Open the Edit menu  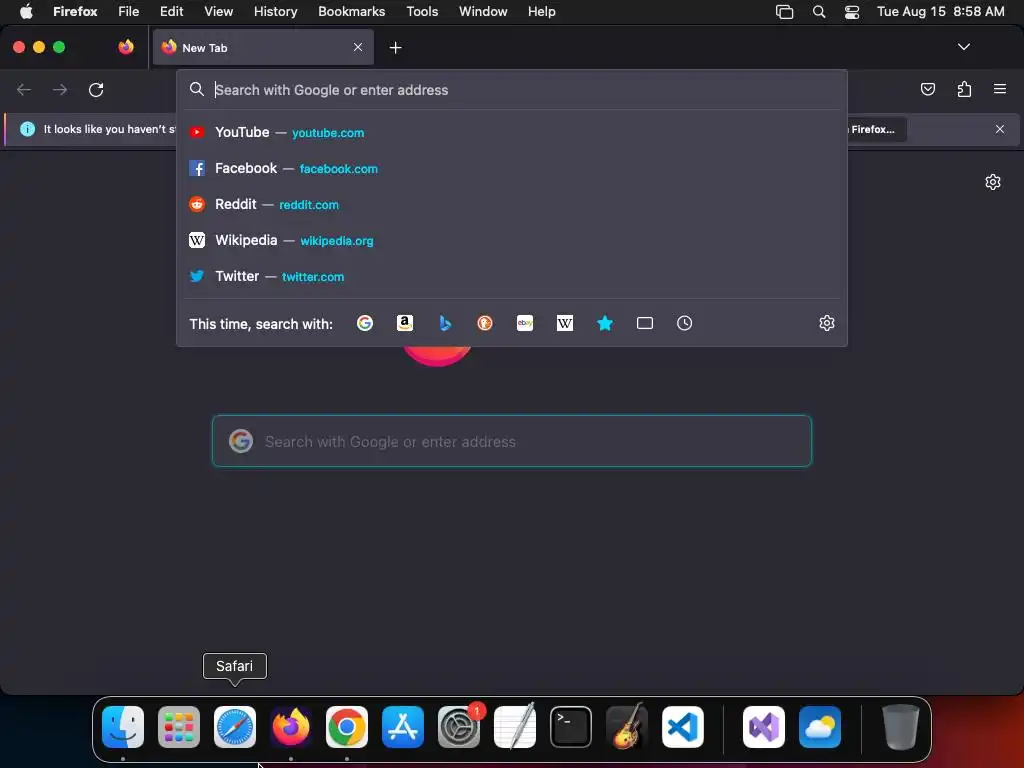(172, 11)
